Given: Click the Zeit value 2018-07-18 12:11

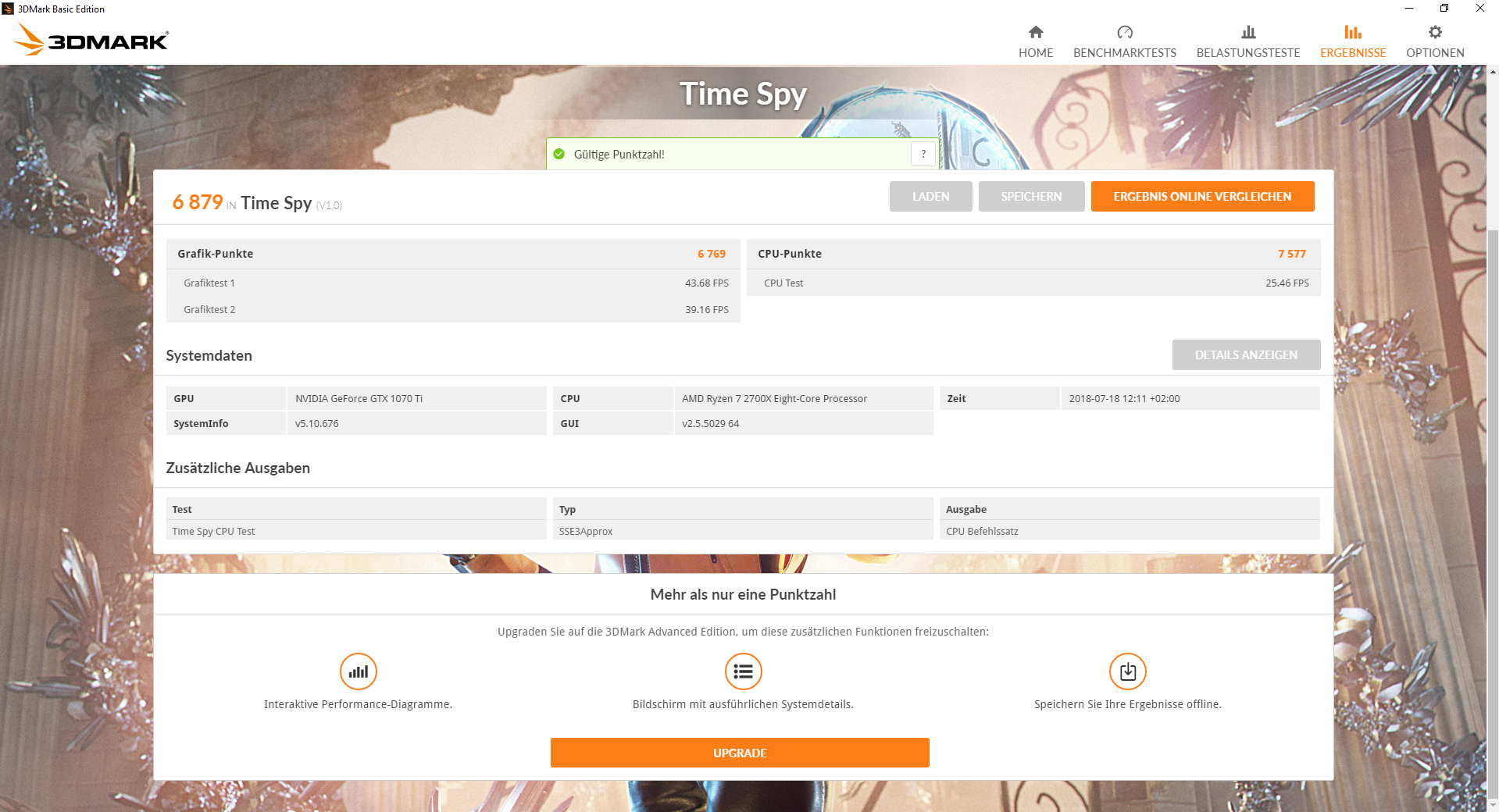Looking at the screenshot, I should tap(1124, 399).
